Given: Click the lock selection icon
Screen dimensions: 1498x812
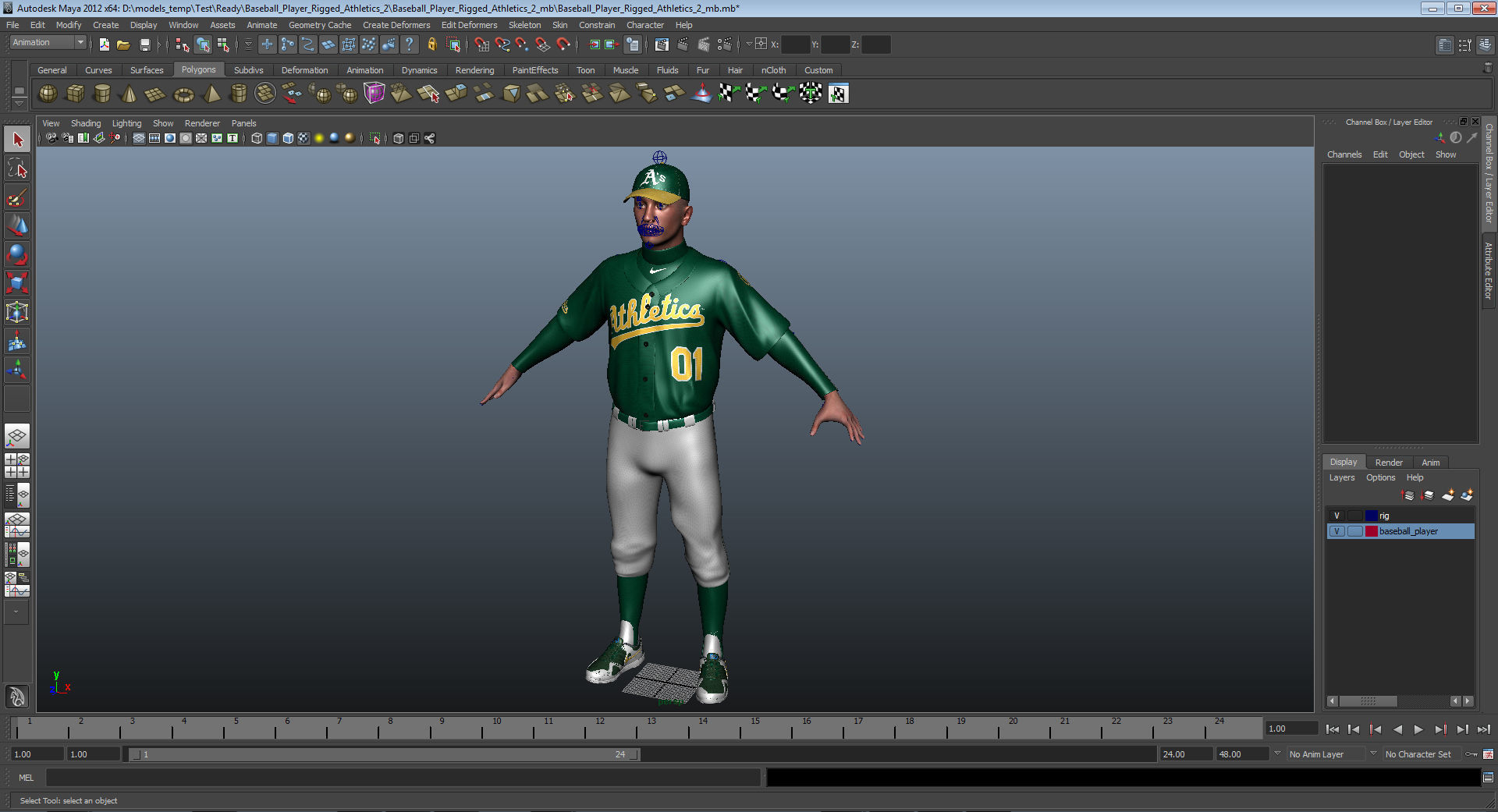Looking at the screenshot, I should (431, 44).
